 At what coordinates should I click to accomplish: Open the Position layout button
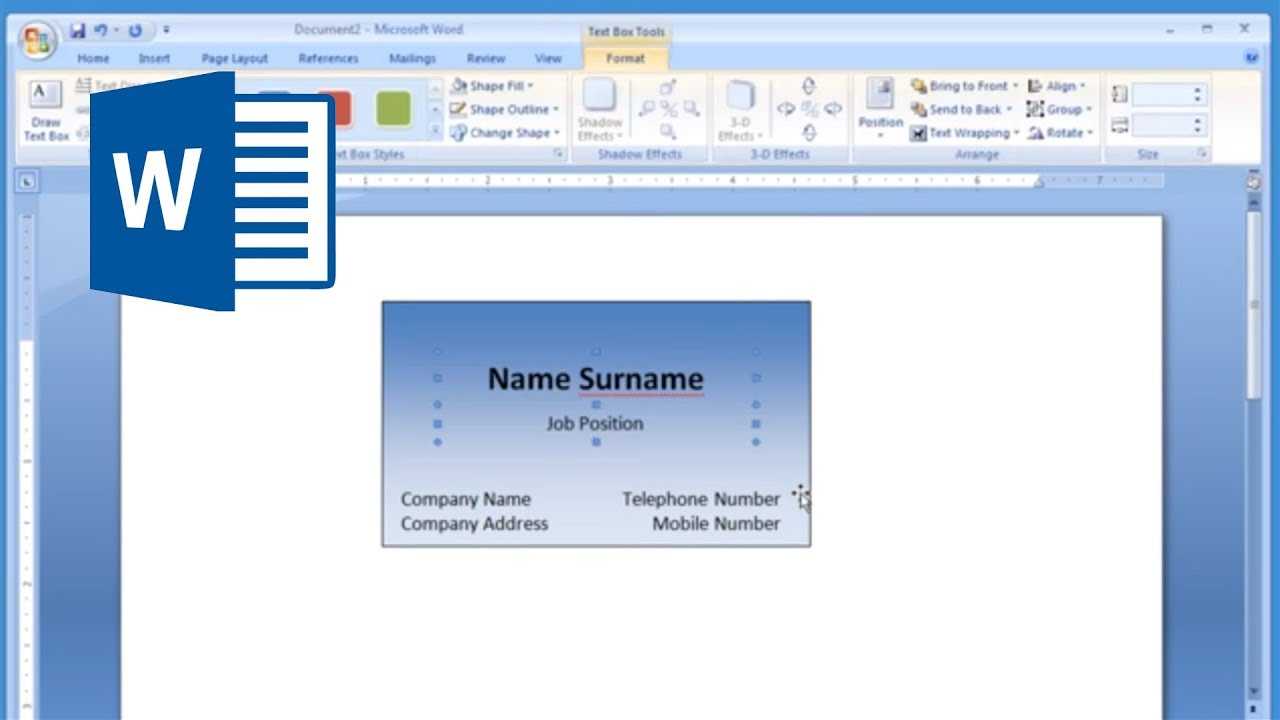pyautogui.click(x=880, y=110)
